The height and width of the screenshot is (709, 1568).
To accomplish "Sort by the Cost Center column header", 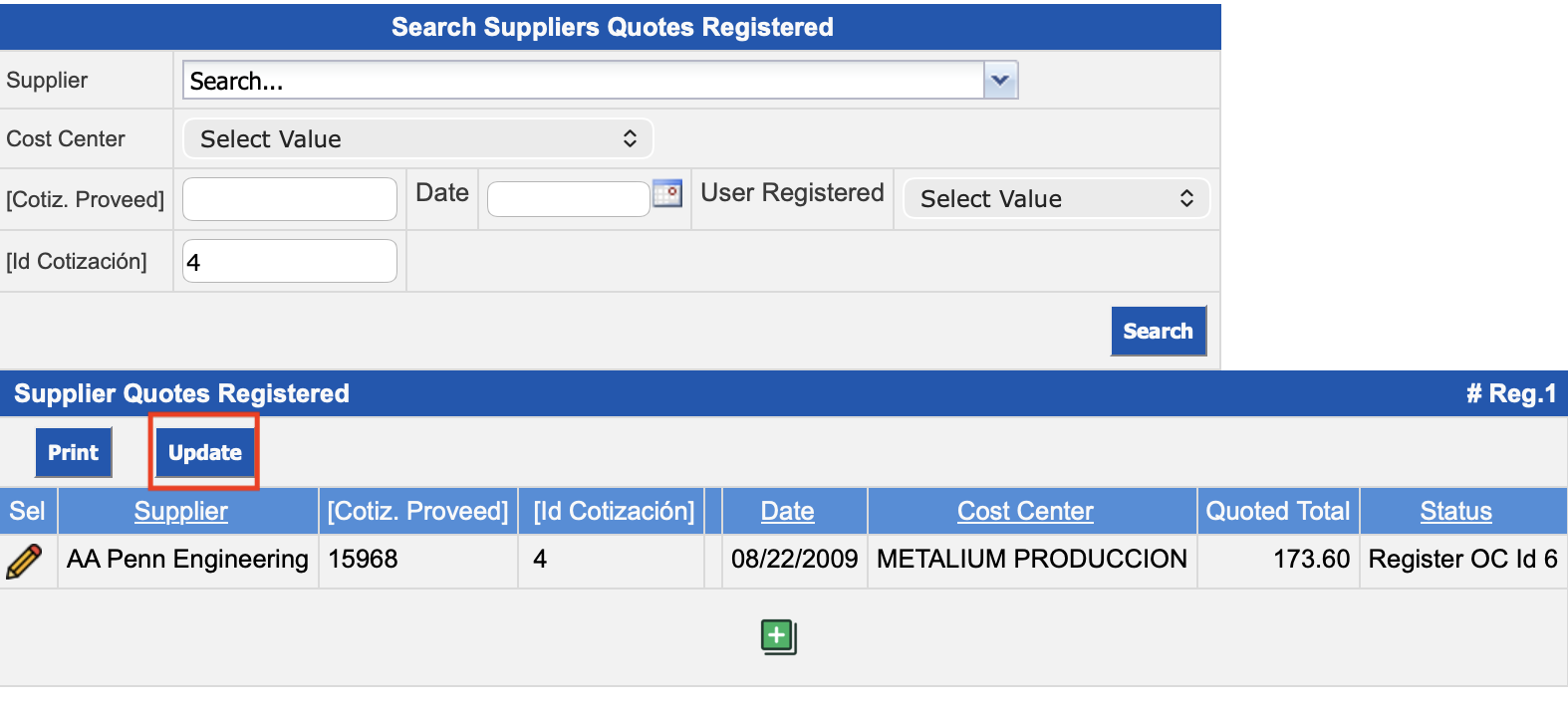I will (1025, 511).
